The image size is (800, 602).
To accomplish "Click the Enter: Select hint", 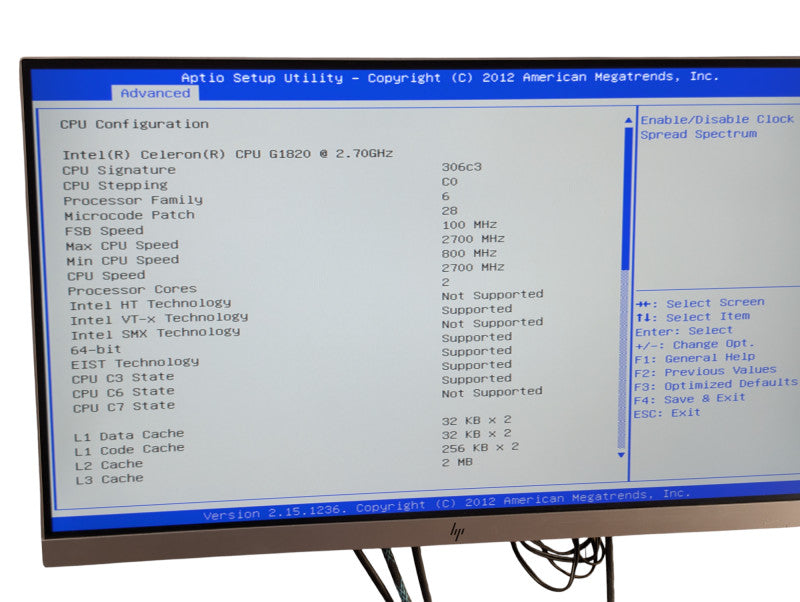I will (x=684, y=331).
